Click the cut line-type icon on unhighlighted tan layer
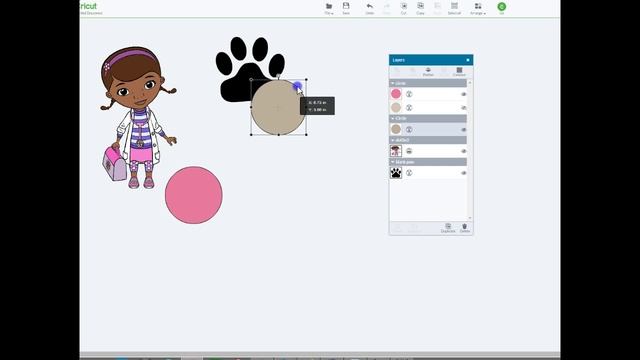 click(x=409, y=108)
